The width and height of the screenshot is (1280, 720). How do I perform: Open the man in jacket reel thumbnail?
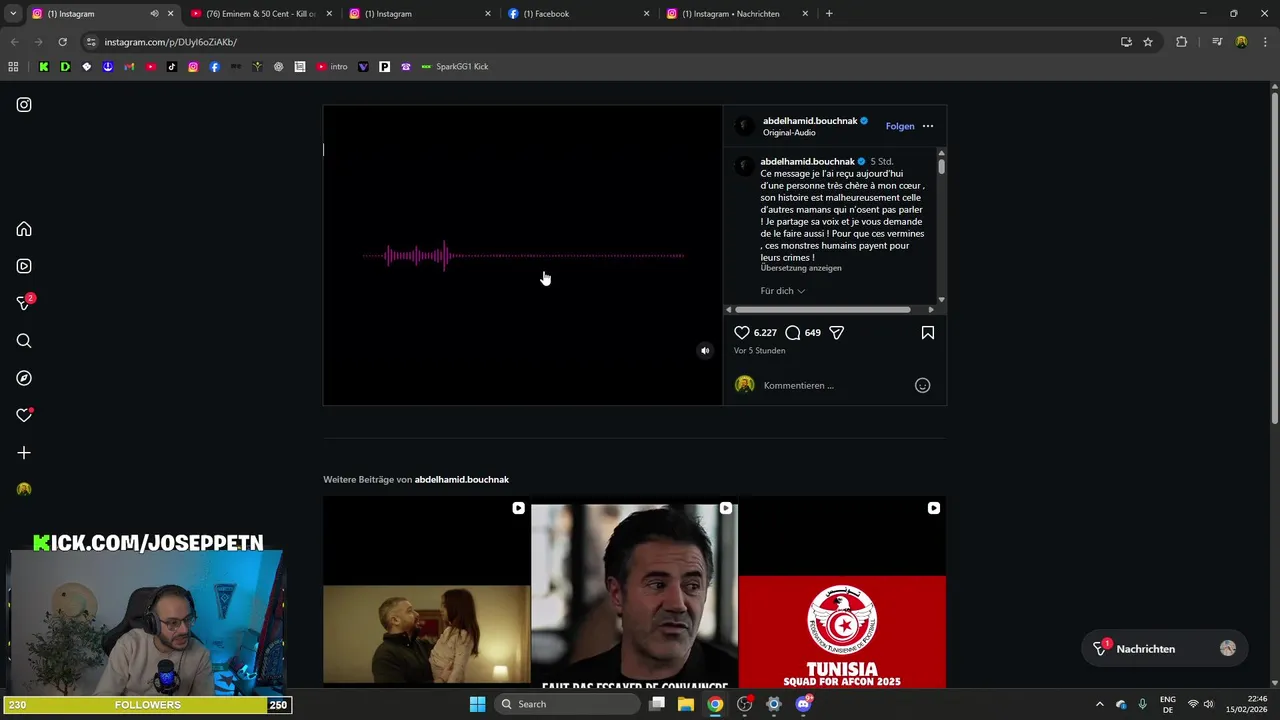tap(634, 592)
